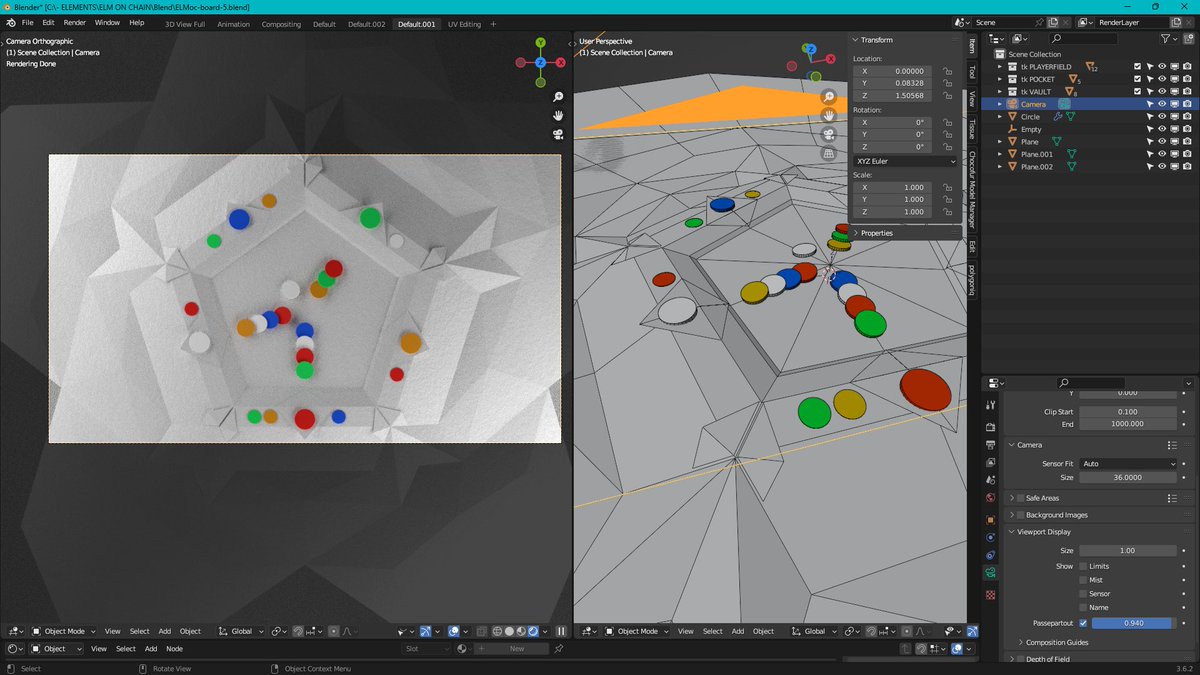Expand the Safe Areas panel

[1011, 498]
